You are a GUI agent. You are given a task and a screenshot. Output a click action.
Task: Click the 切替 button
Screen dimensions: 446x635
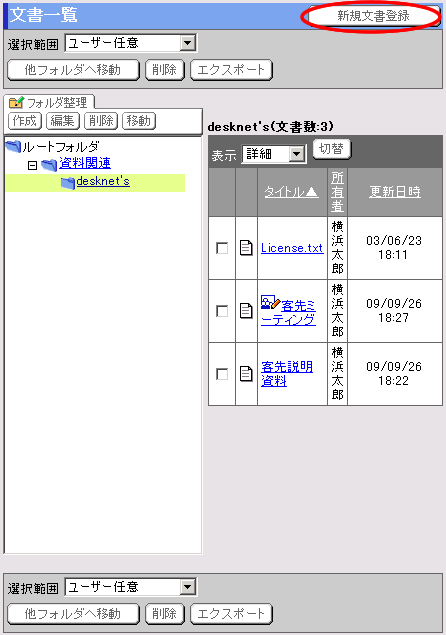pos(332,149)
